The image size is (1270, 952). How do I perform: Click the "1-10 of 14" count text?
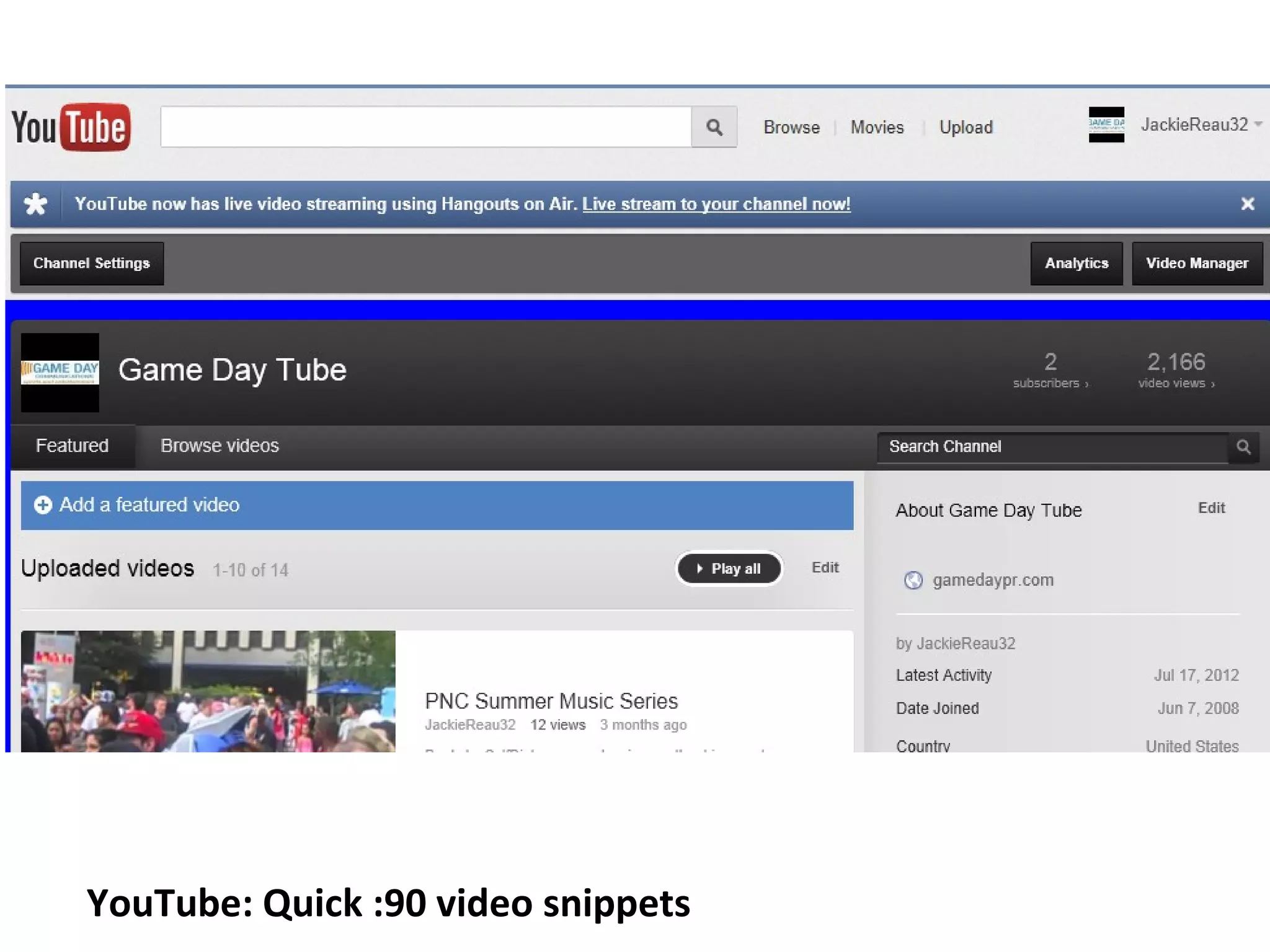coord(251,570)
